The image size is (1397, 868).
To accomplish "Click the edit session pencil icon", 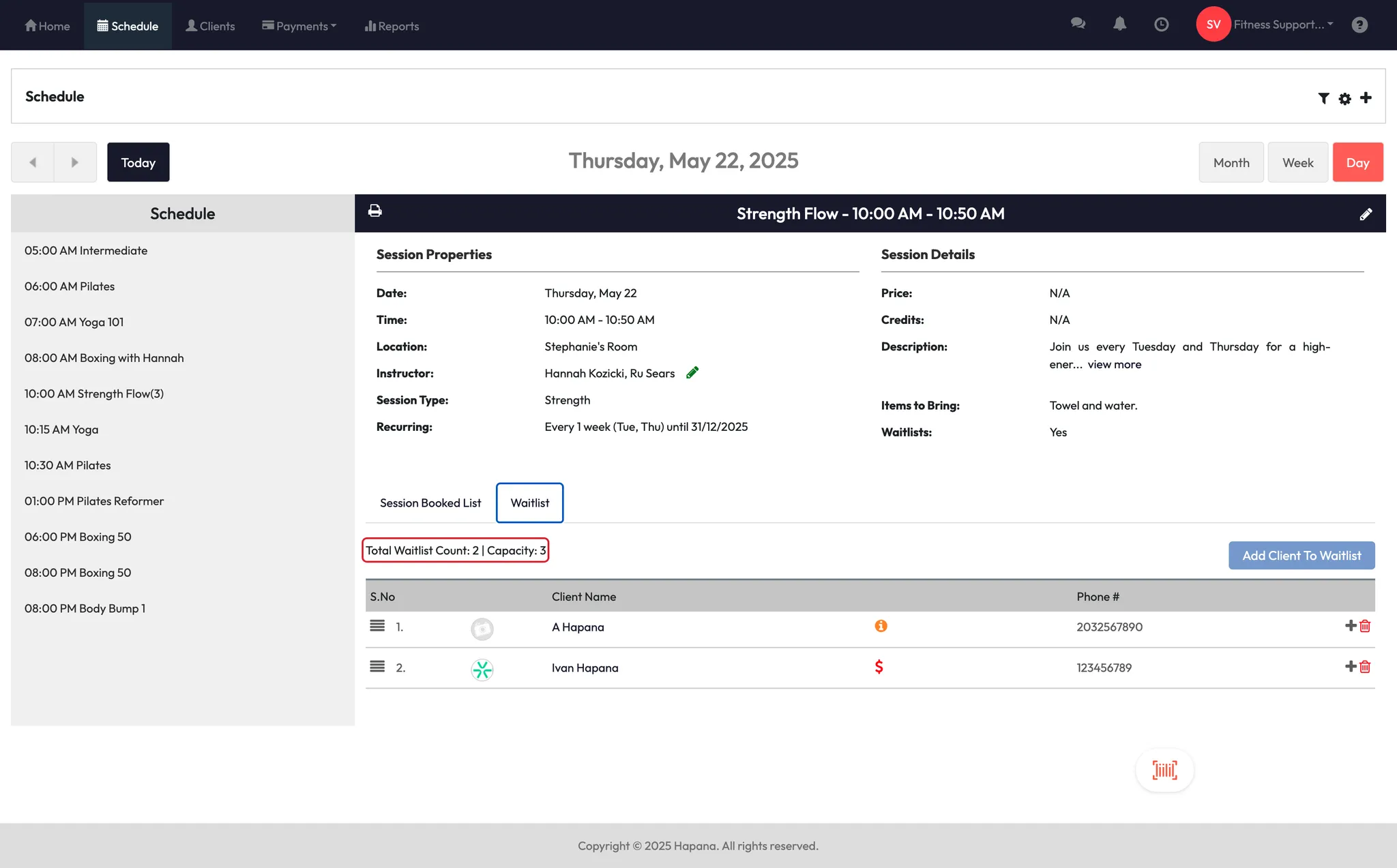I will click(x=1366, y=214).
